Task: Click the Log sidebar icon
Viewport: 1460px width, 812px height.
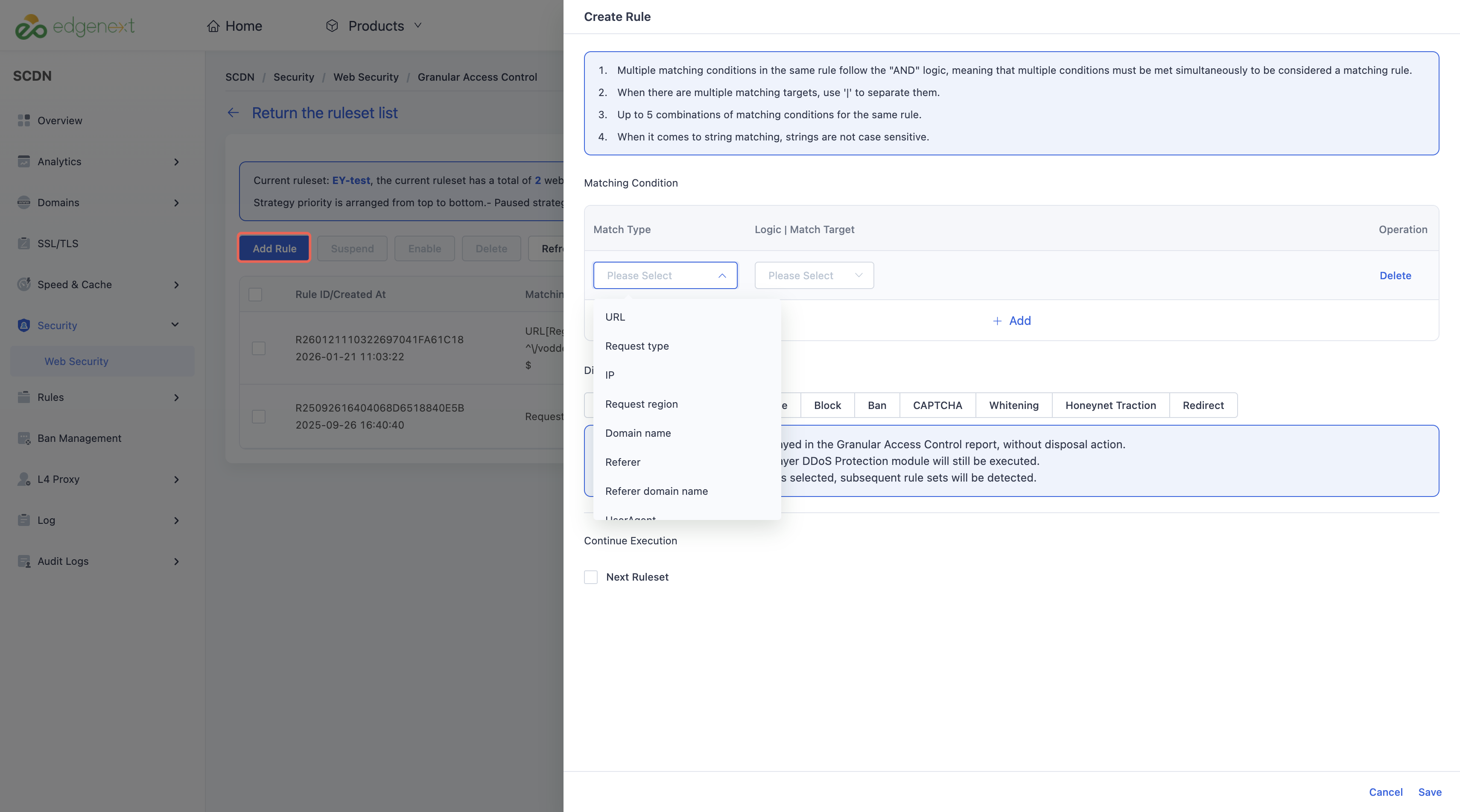Action: coord(24,520)
